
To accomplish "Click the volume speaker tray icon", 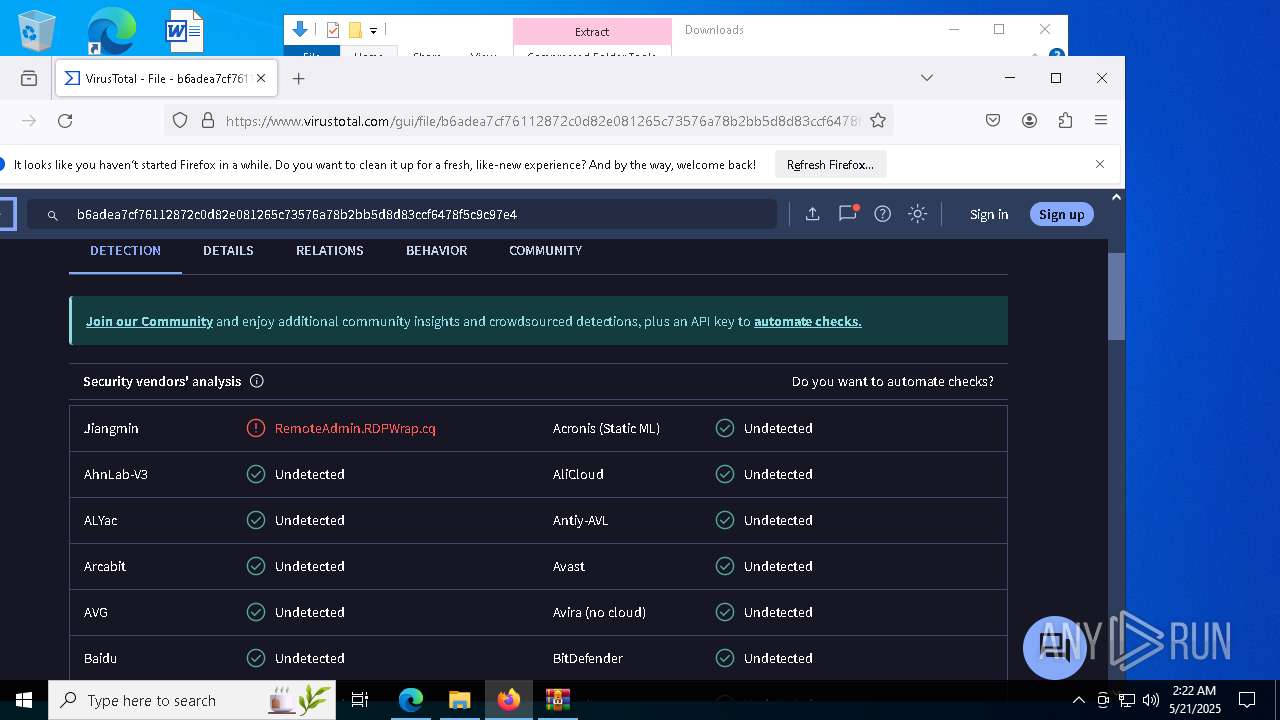I will (x=1151, y=700).
